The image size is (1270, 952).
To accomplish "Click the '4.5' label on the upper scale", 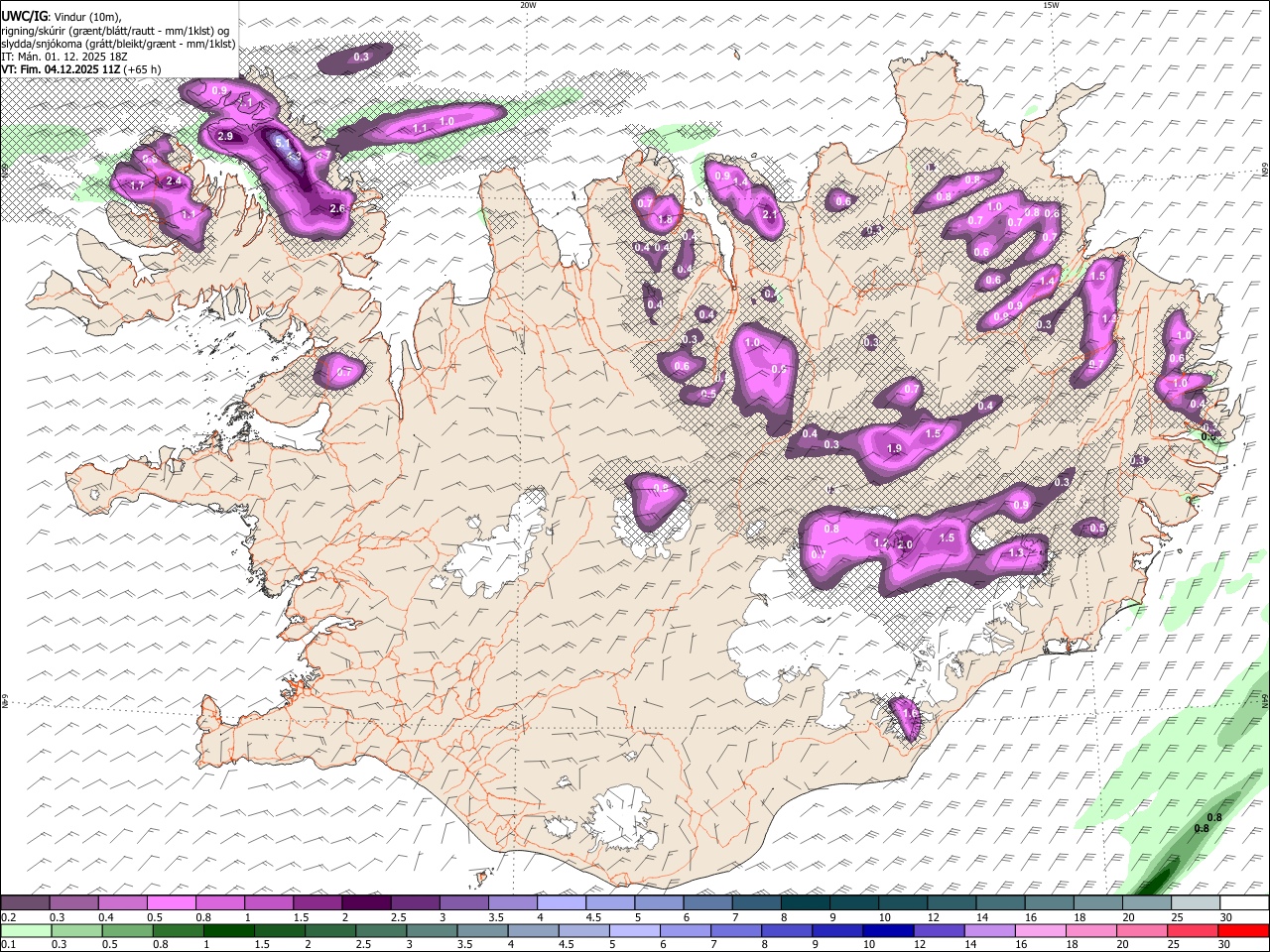I will pyautogui.click(x=593, y=917).
